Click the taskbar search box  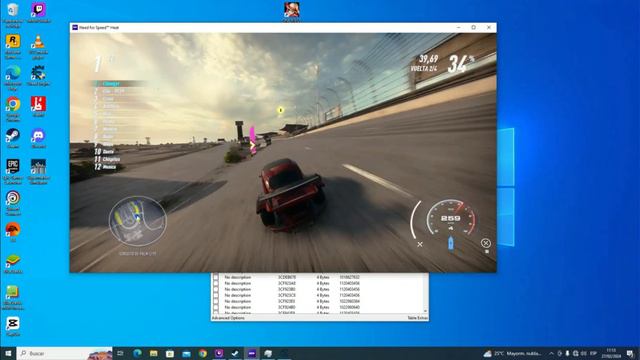tap(64, 353)
